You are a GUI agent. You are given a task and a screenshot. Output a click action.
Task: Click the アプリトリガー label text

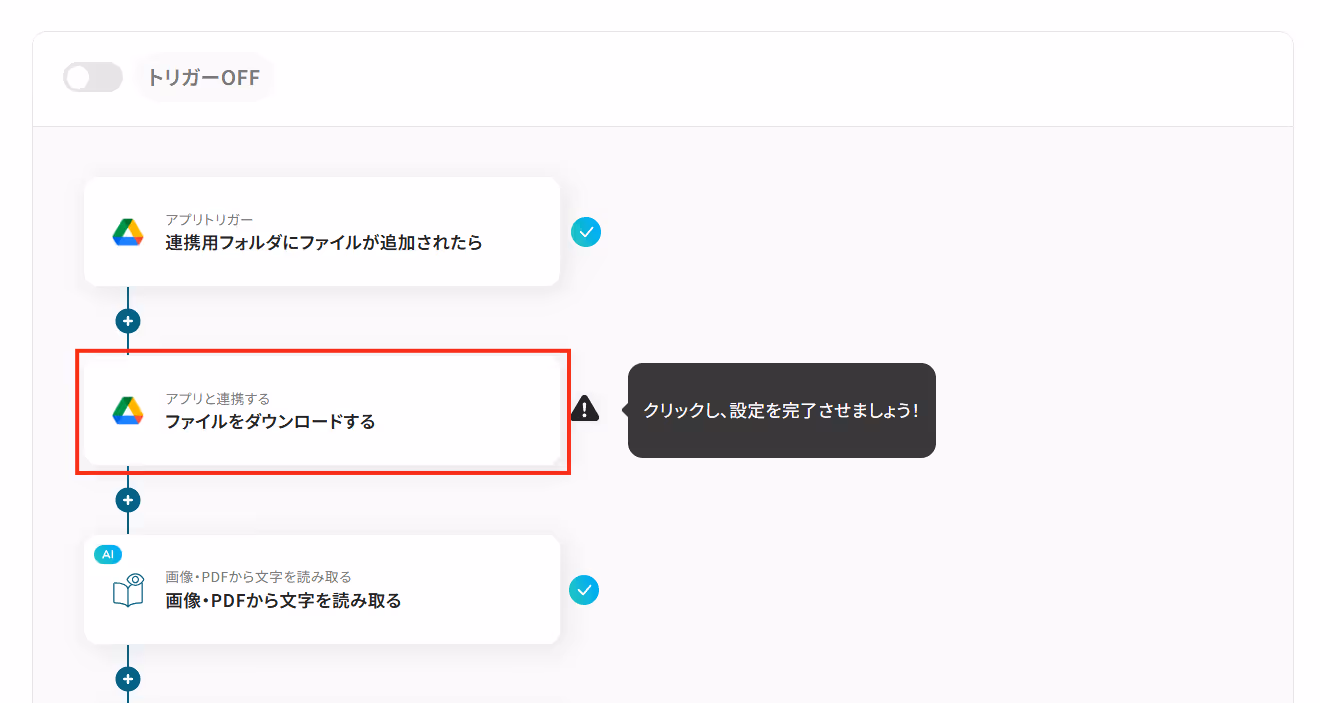[x=209, y=220]
